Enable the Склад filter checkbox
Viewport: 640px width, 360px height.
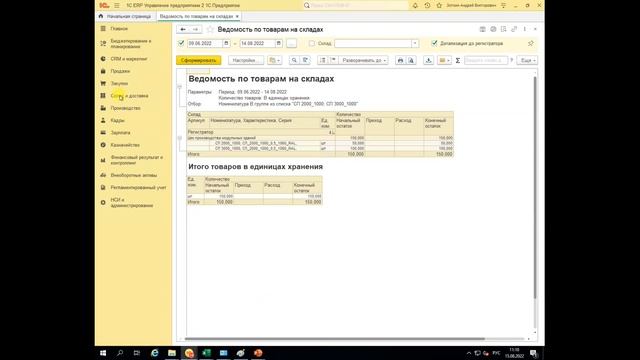coord(312,43)
